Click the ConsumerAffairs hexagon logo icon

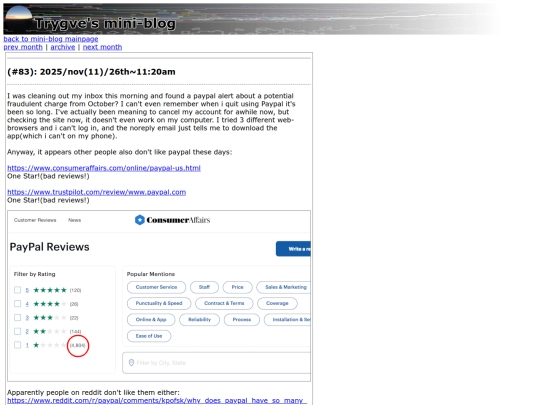[x=139, y=220]
